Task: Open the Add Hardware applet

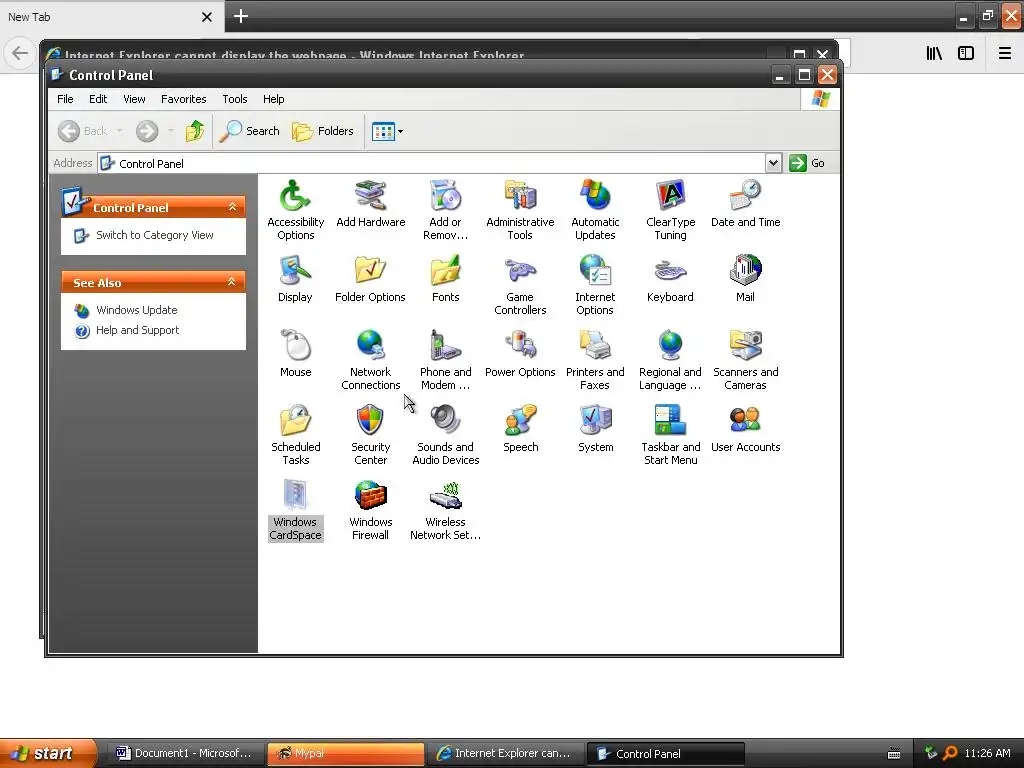Action: (370, 204)
